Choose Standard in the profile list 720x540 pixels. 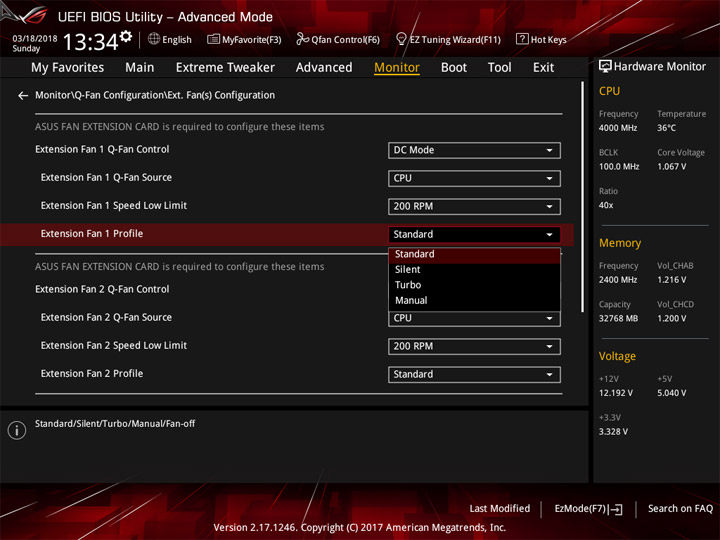click(x=474, y=254)
